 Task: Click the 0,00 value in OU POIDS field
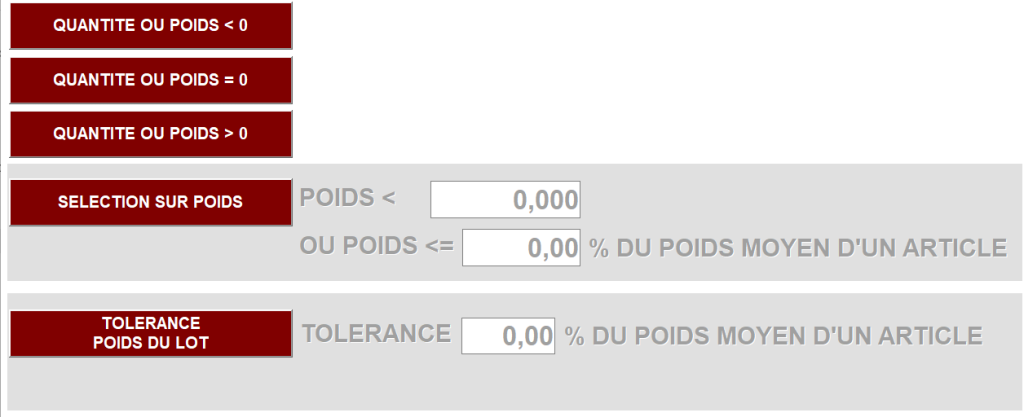click(553, 248)
